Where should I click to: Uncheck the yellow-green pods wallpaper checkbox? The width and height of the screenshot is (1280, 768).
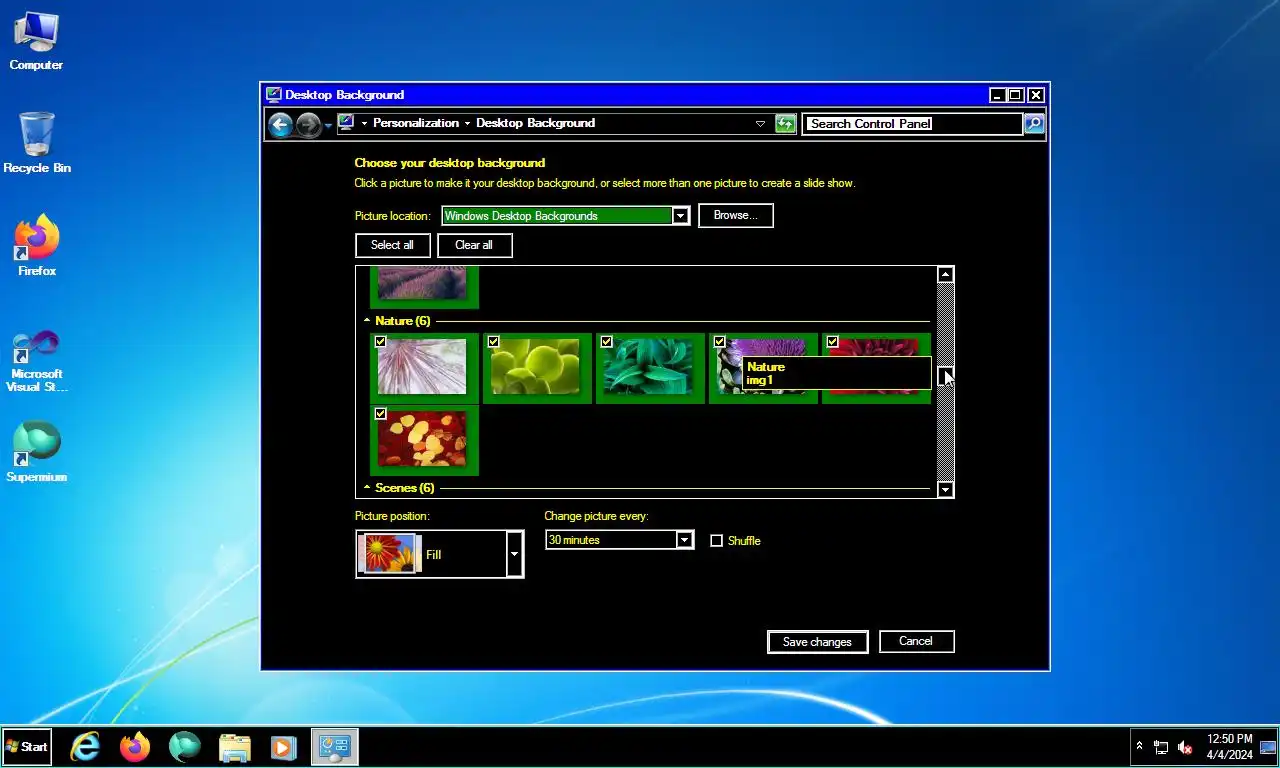[493, 341]
